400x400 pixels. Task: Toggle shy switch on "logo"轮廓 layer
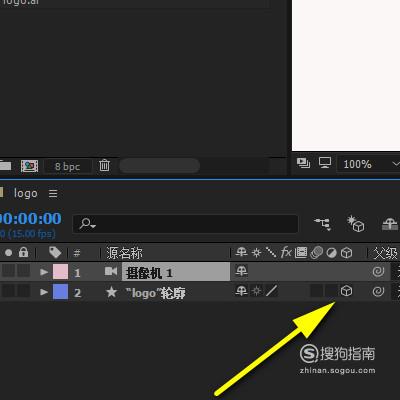[241, 291]
